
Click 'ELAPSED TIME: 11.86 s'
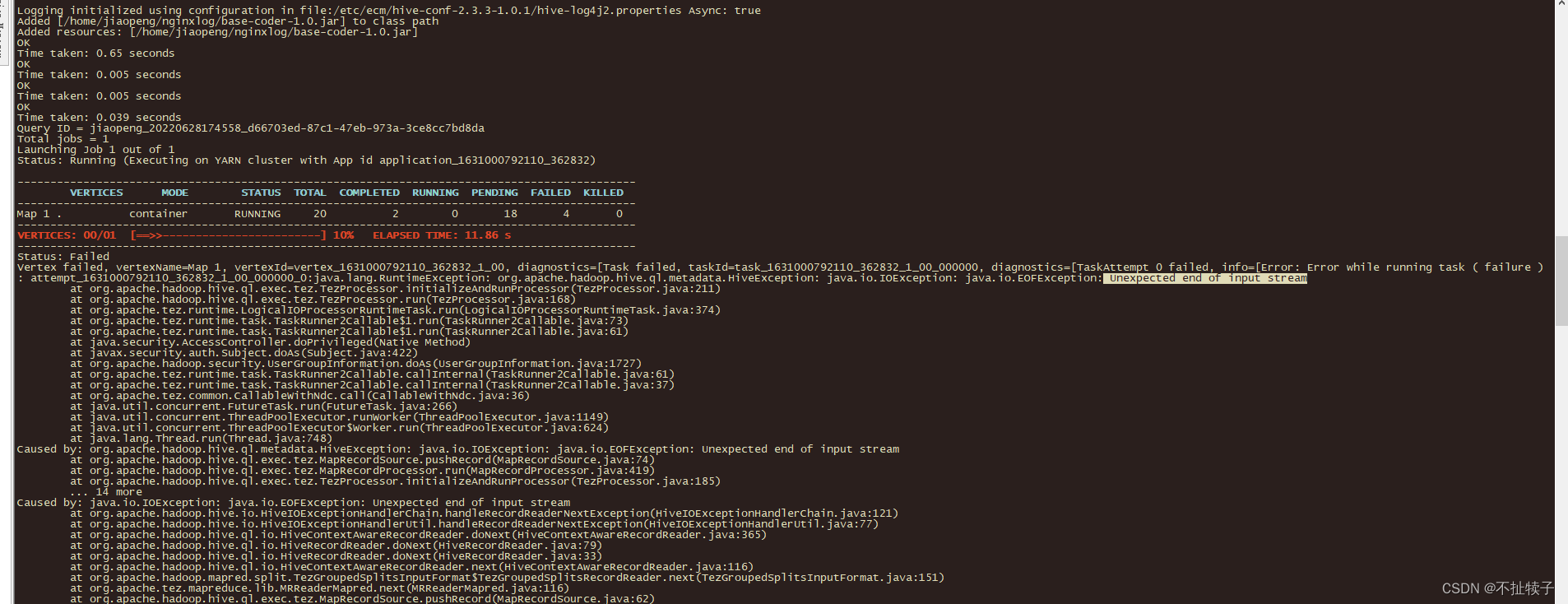[x=442, y=235]
